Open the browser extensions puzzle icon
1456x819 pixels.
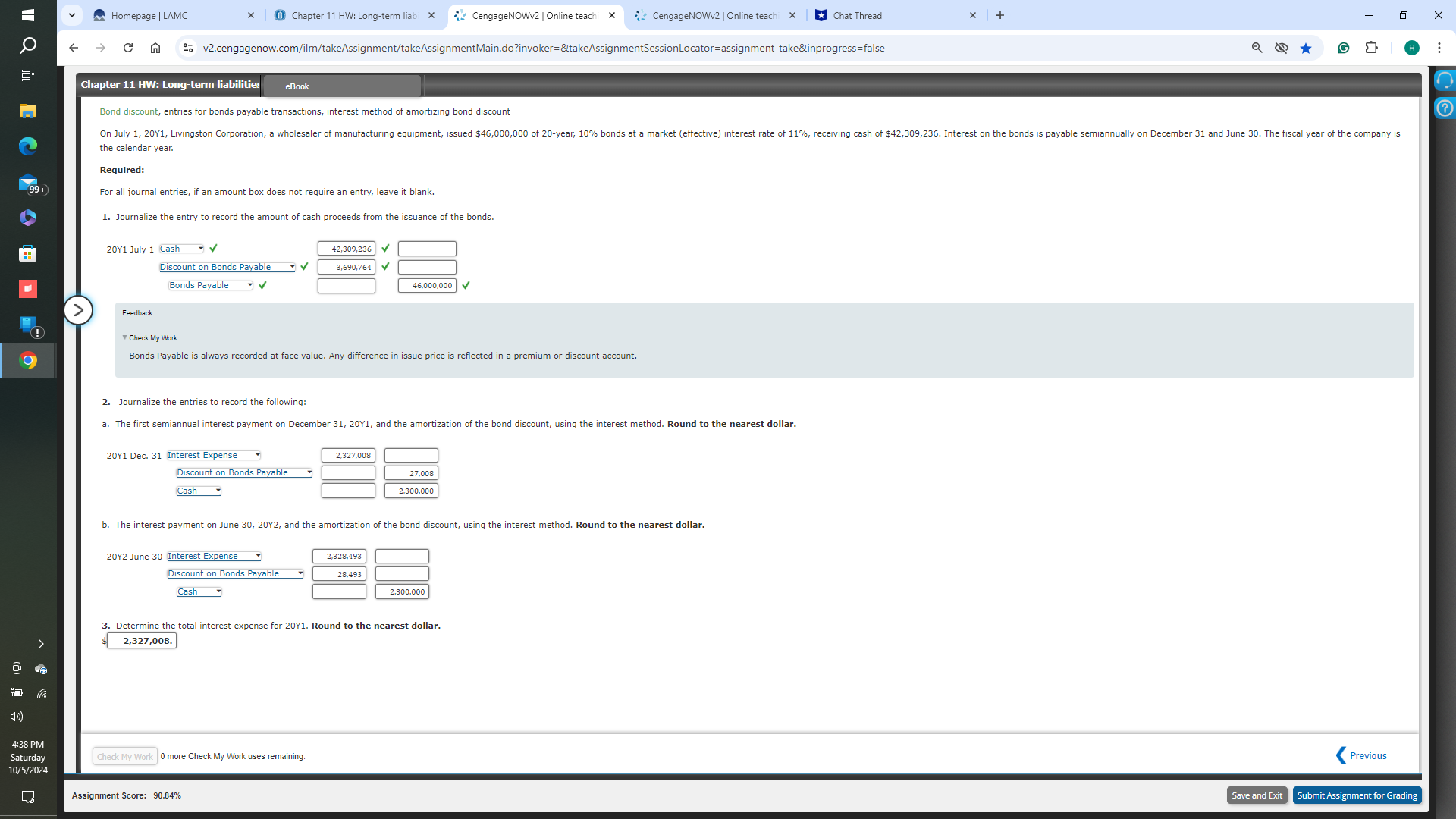pos(1371,48)
